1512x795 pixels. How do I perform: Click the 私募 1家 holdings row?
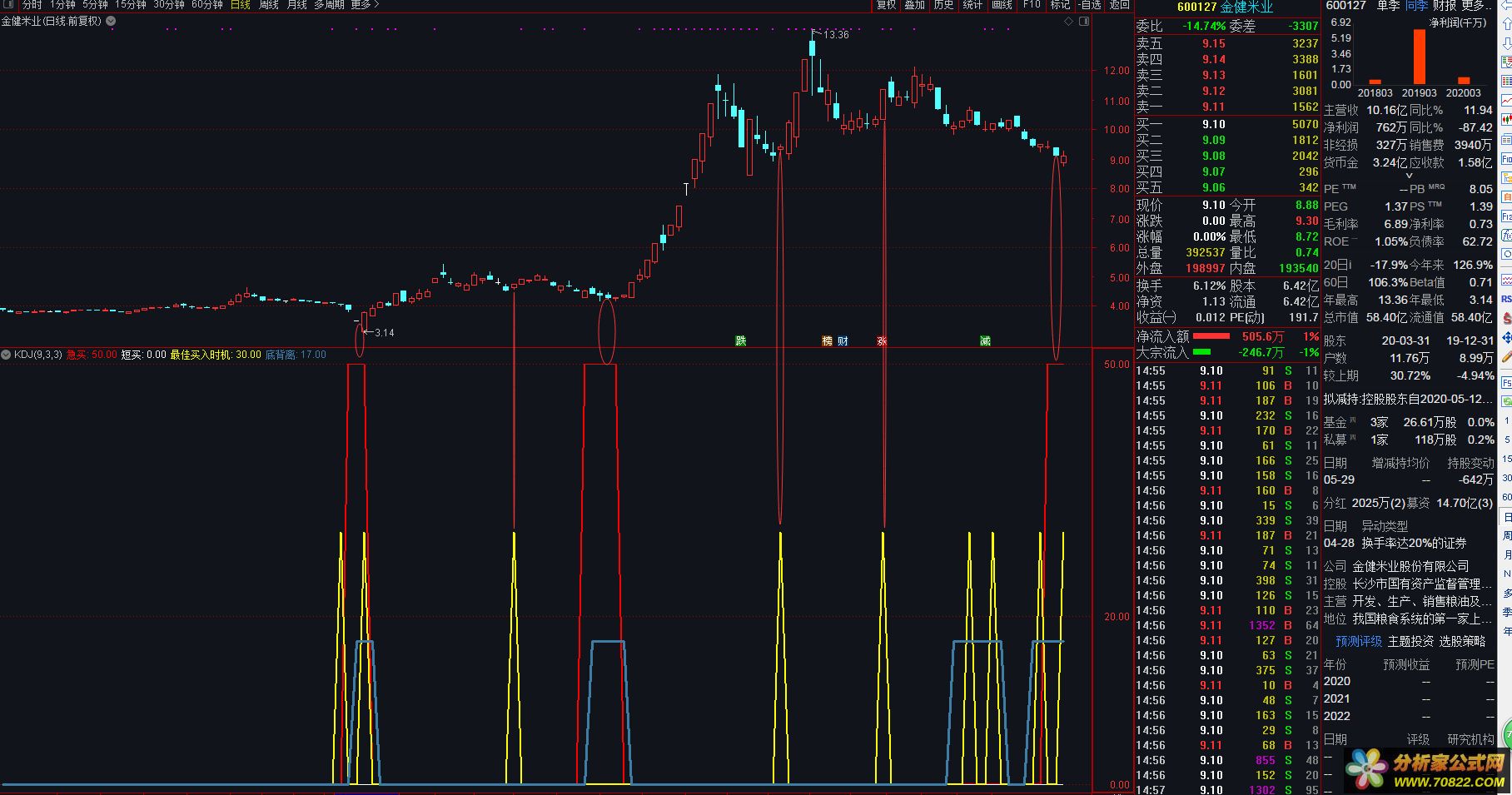tap(1409, 440)
